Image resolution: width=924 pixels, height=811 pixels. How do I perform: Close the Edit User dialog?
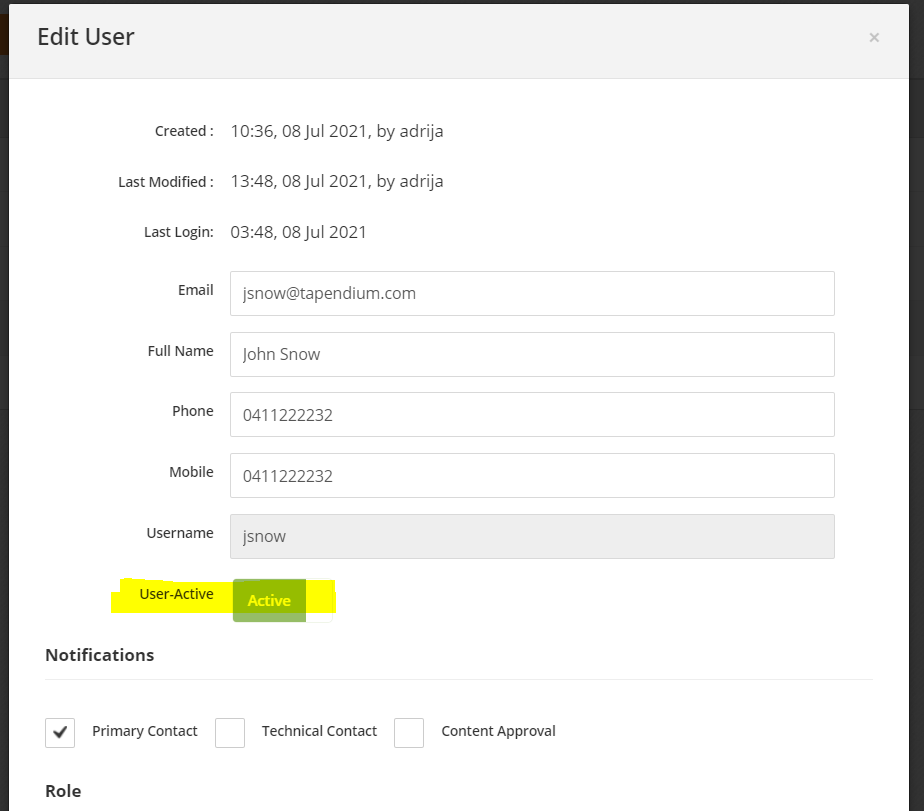[874, 38]
